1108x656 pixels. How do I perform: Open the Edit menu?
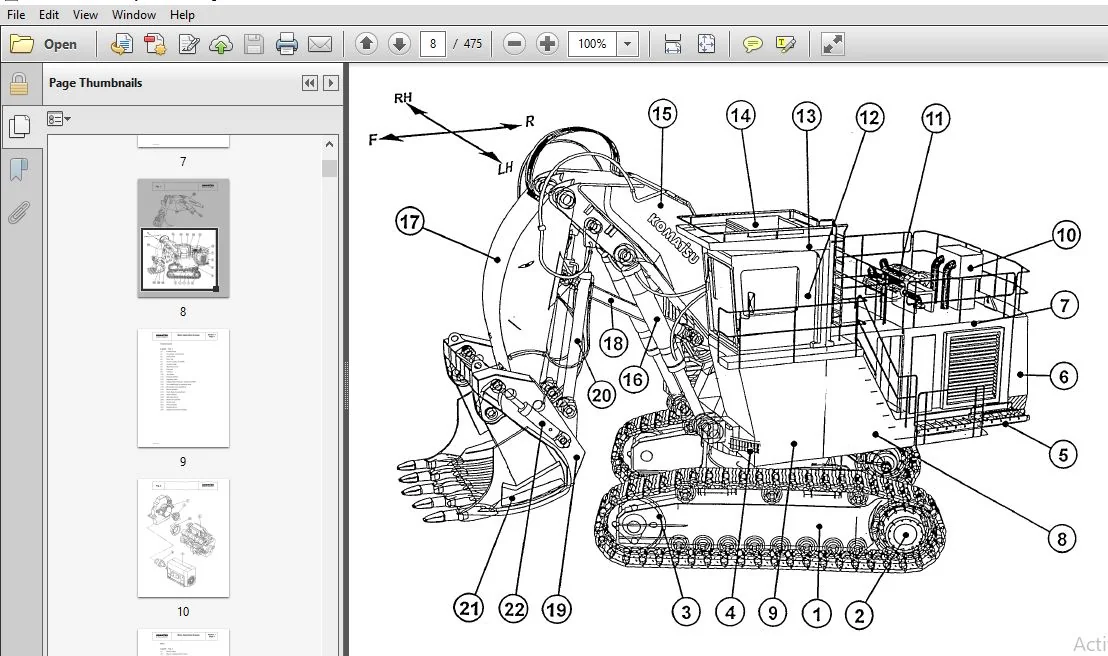coord(49,14)
